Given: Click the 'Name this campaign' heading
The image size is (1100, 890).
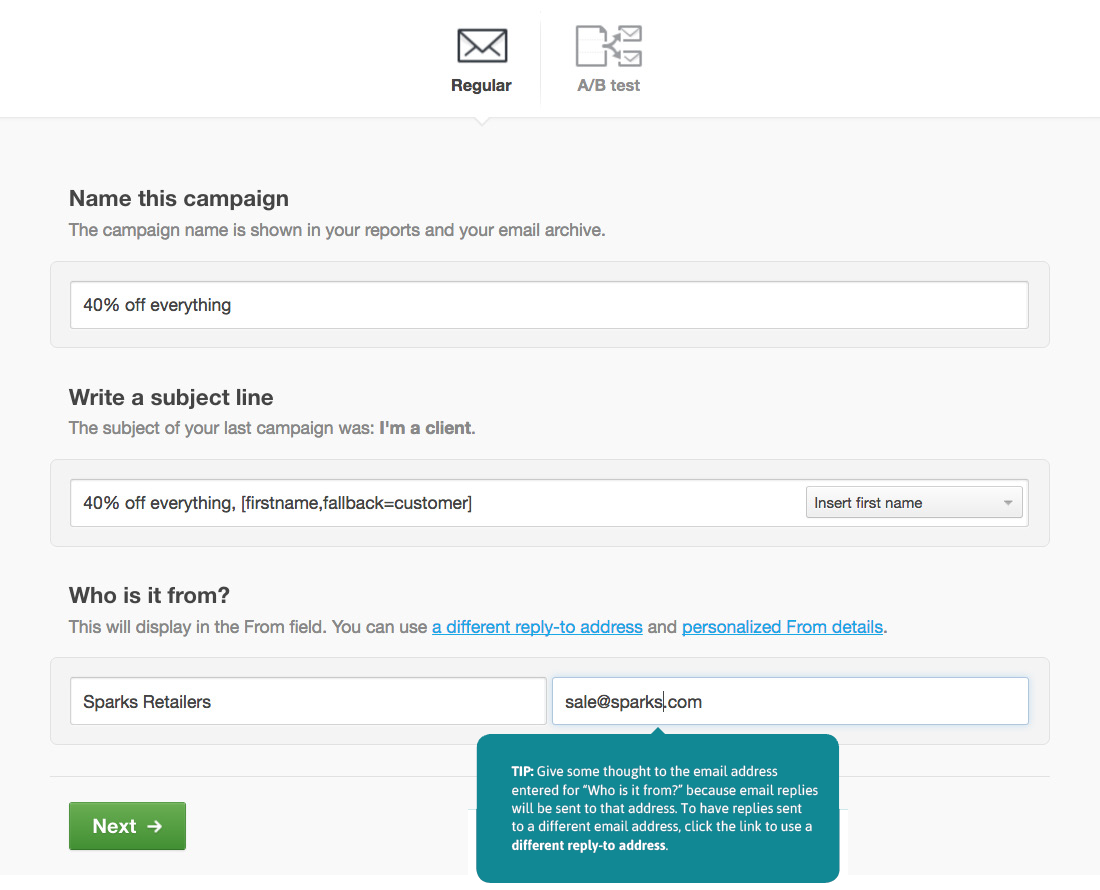Looking at the screenshot, I should pyautogui.click(x=179, y=198).
